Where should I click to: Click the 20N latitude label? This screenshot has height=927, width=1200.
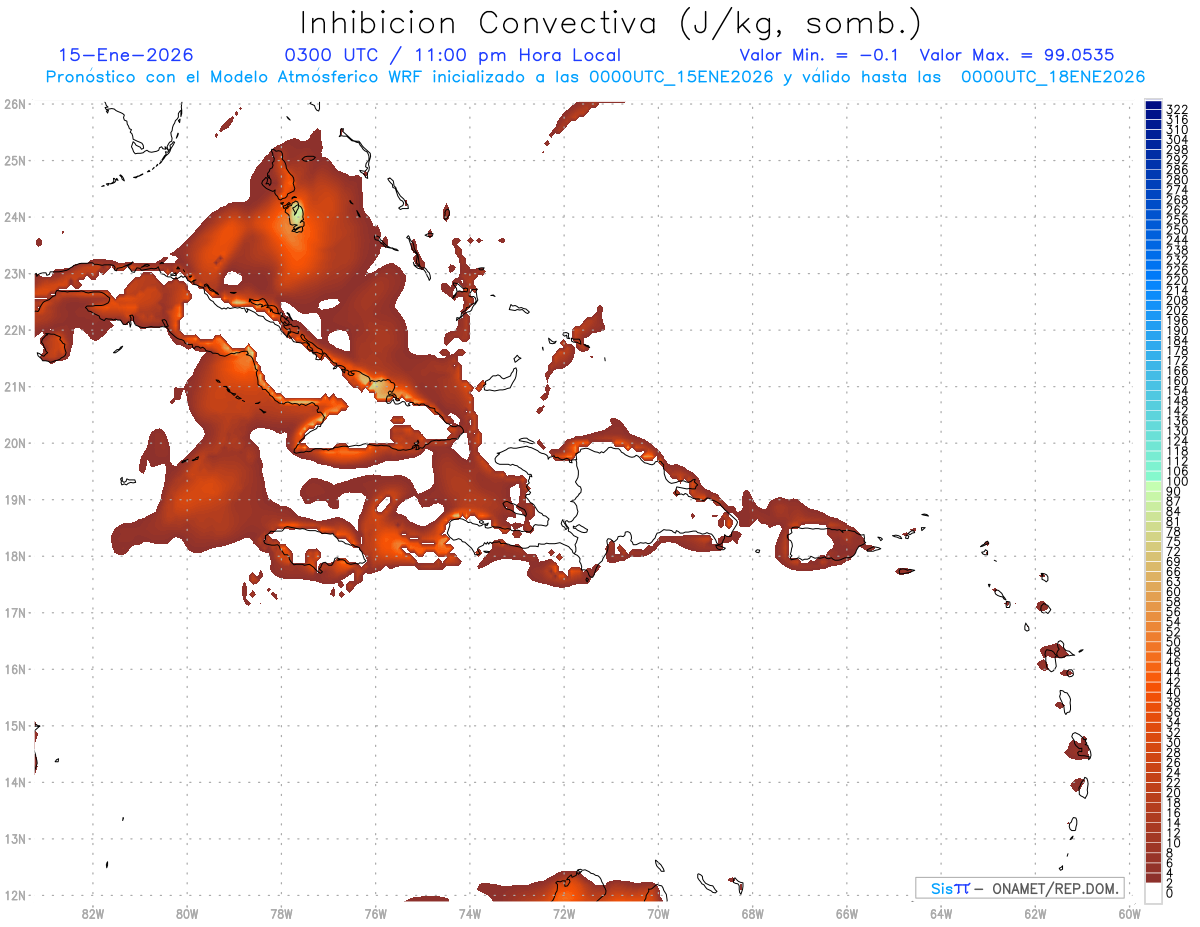(x=14, y=443)
